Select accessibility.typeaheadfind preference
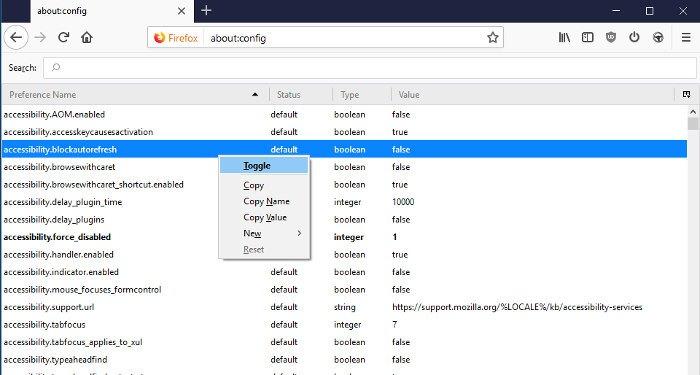Screen dimensions: 700x375 [344, 359]
